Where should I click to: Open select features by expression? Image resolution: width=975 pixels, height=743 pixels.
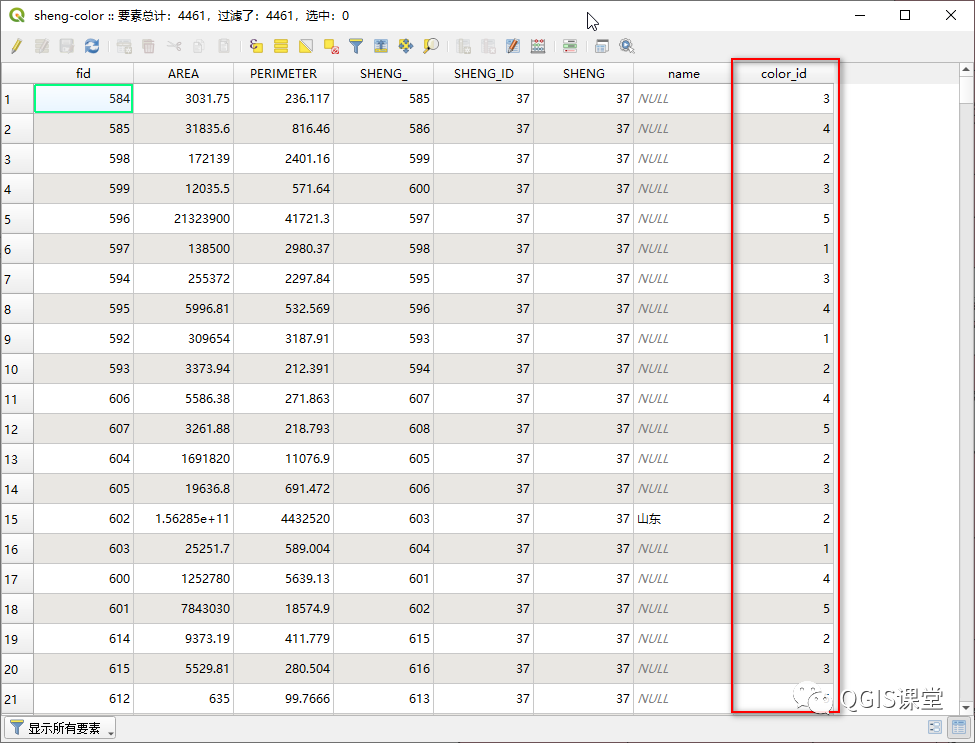click(x=256, y=46)
